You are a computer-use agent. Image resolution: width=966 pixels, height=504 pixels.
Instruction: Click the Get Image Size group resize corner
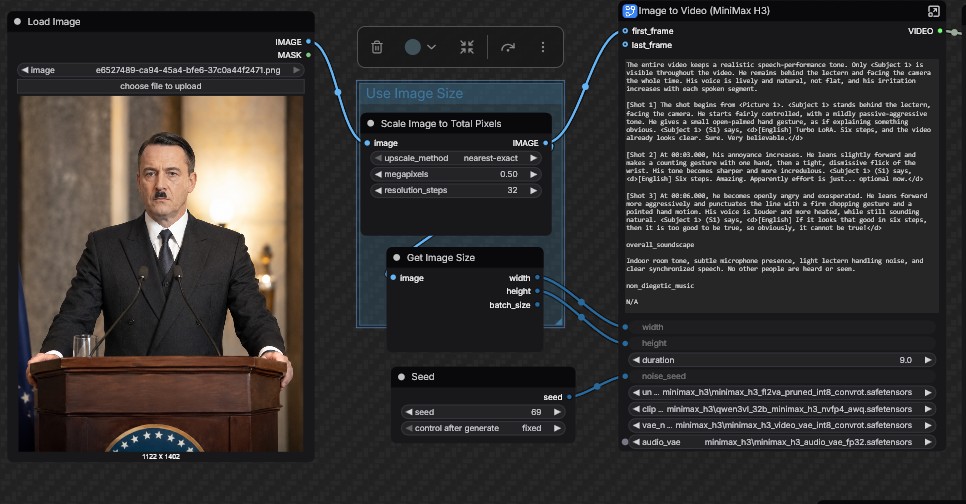pos(559,321)
